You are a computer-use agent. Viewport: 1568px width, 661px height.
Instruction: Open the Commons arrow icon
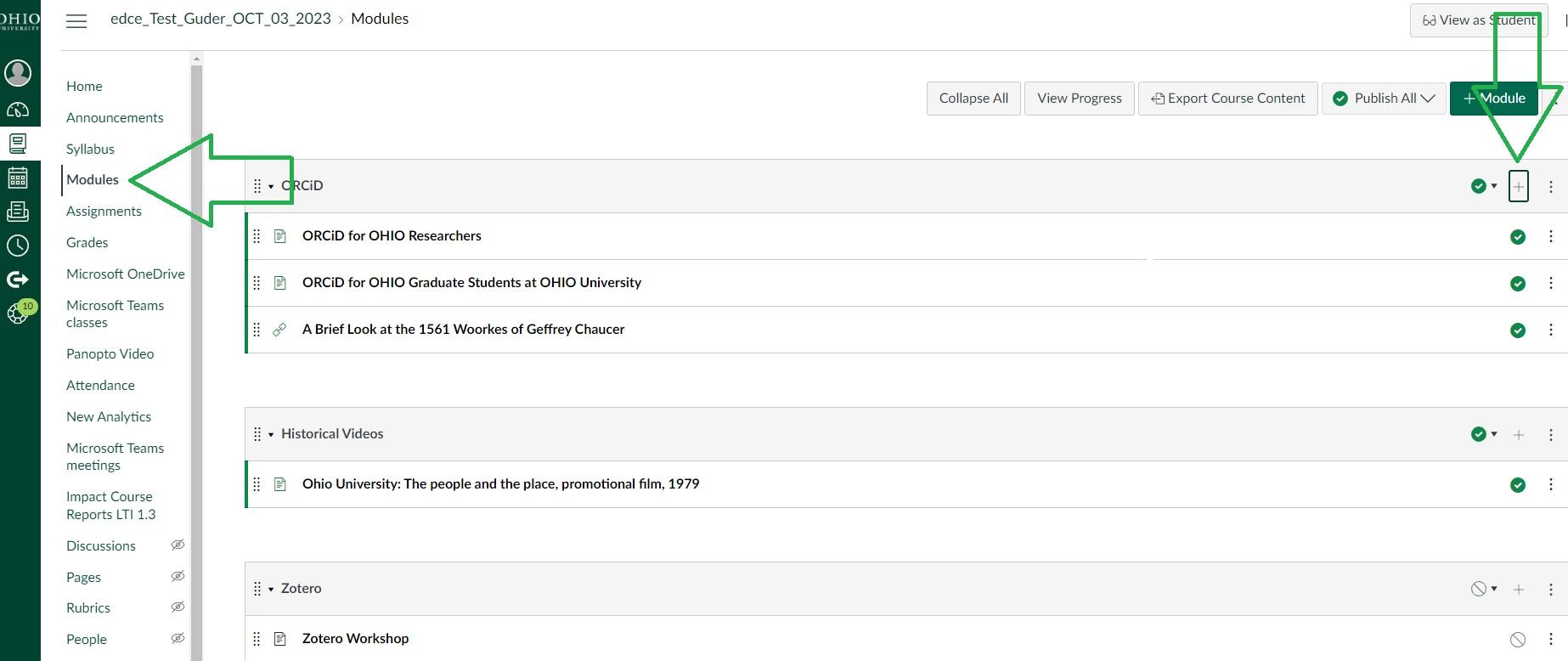[18, 280]
